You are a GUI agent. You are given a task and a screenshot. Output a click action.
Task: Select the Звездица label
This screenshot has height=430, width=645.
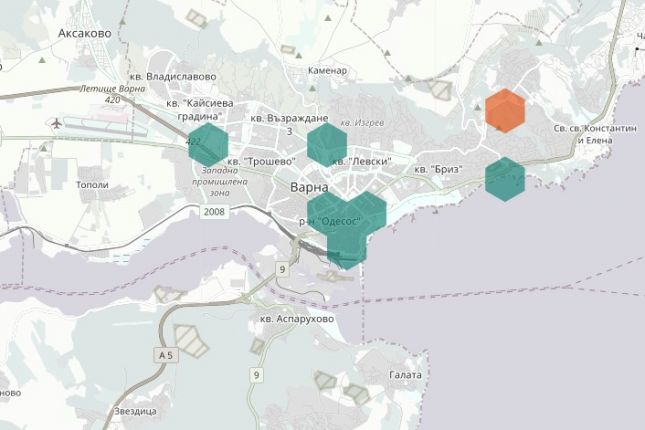click(x=136, y=411)
